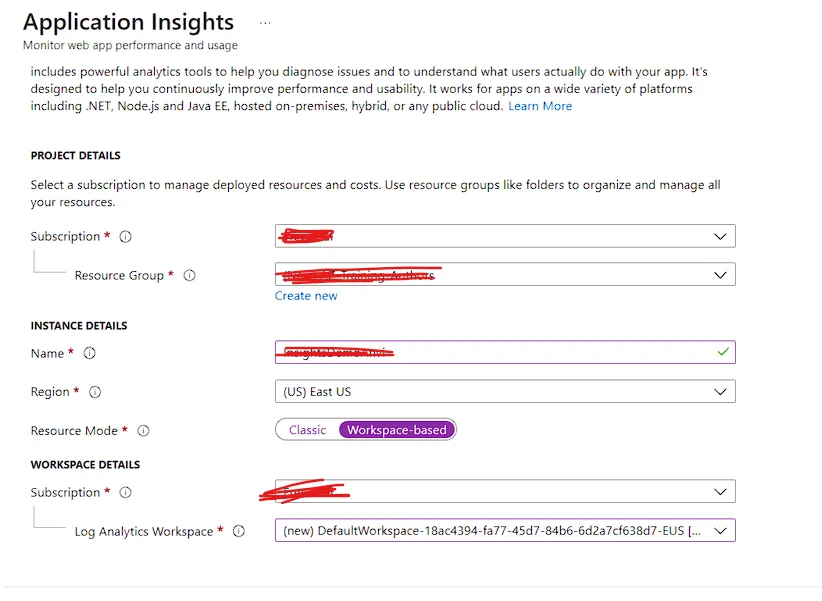The width and height of the screenshot is (822, 601).
Task: Open the ellipsis menu beside Application Insights title
Action: click(264, 22)
